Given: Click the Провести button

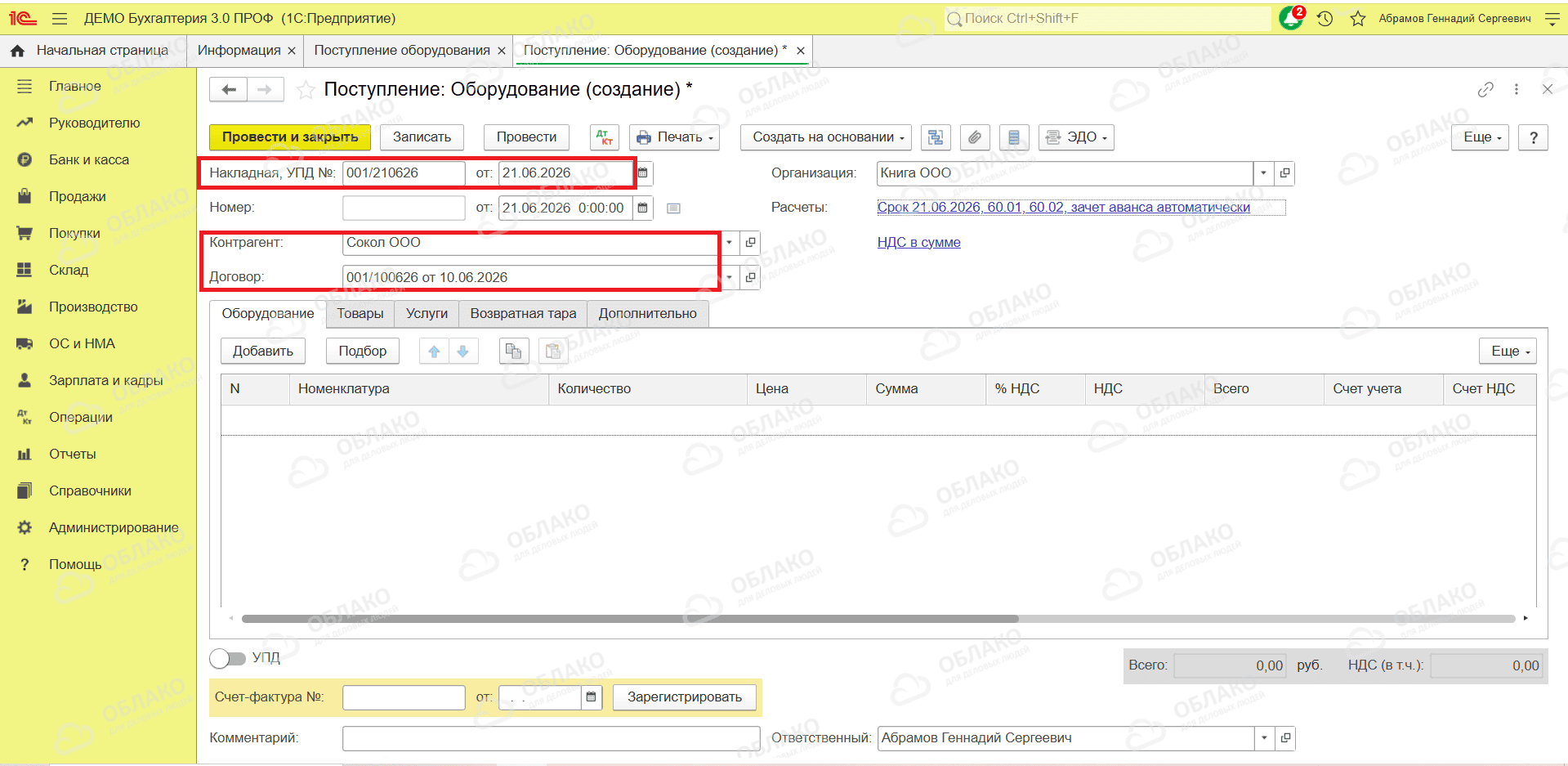Looking at the screenshot, I should pos(526,137).
